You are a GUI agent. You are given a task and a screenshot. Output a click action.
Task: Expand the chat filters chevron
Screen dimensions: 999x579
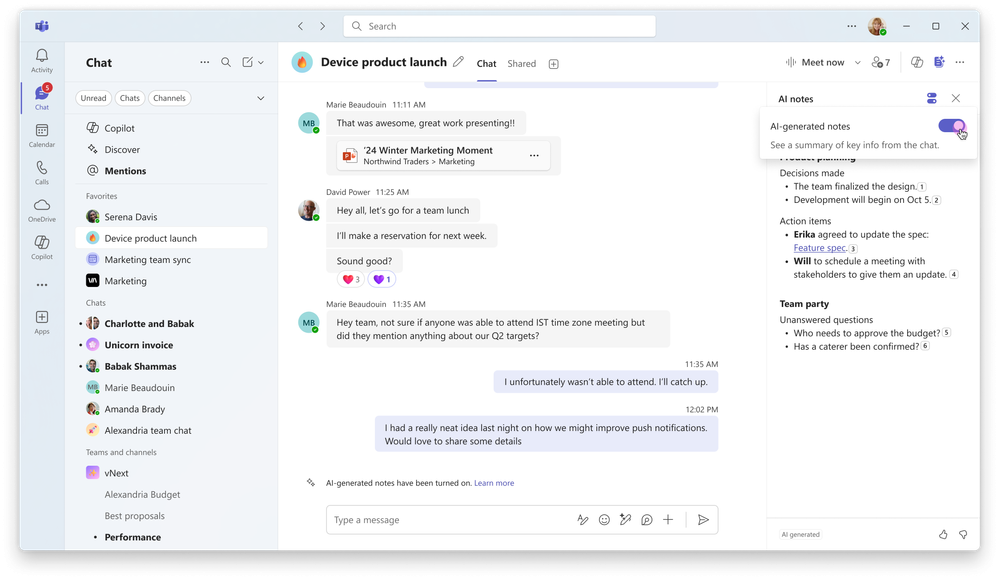[x=261, y=98]
